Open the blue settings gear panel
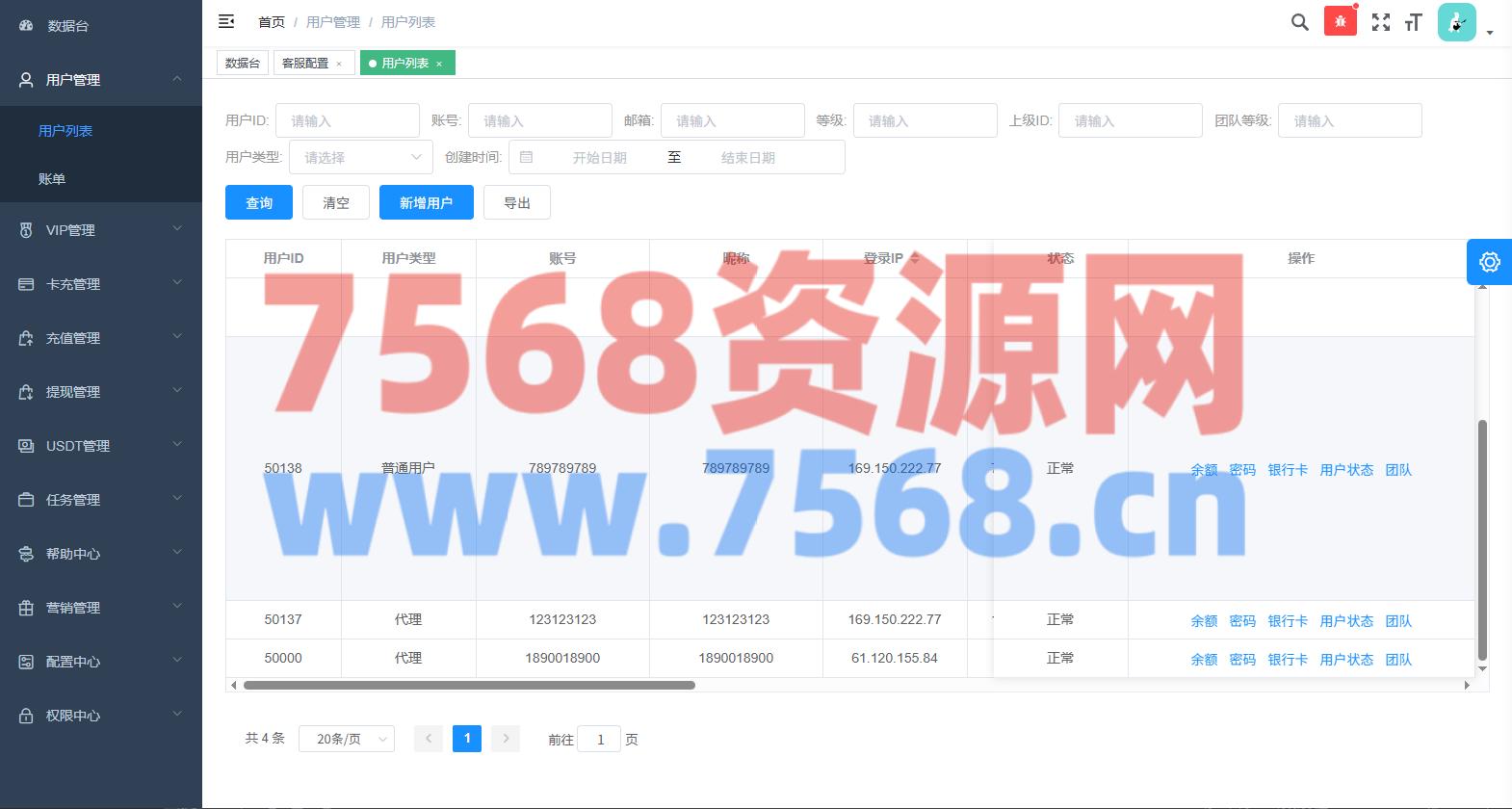This screenshot has height=809, width=1512. 1489,262
